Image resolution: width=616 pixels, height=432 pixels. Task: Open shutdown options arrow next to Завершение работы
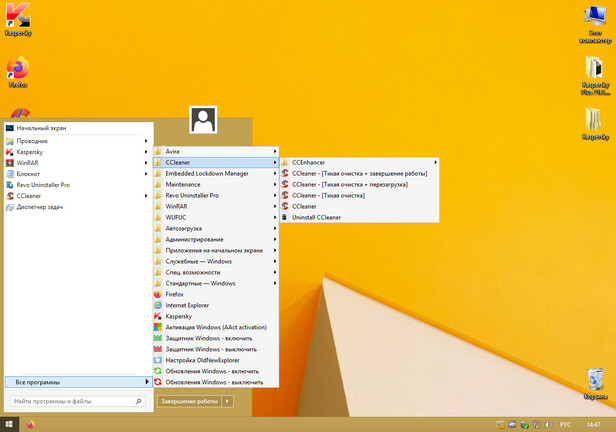pos(228,401)
